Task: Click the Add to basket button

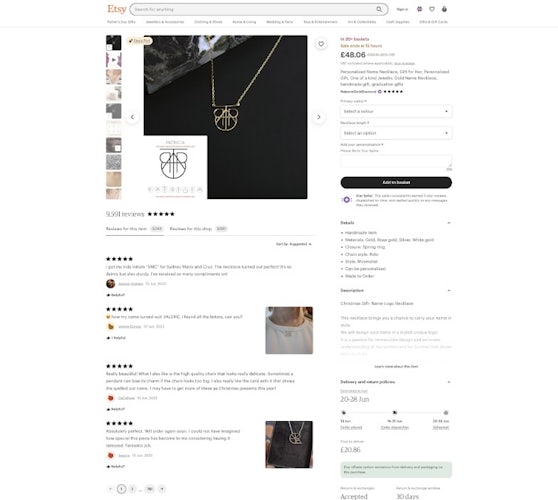Action: tap(396, 182)
